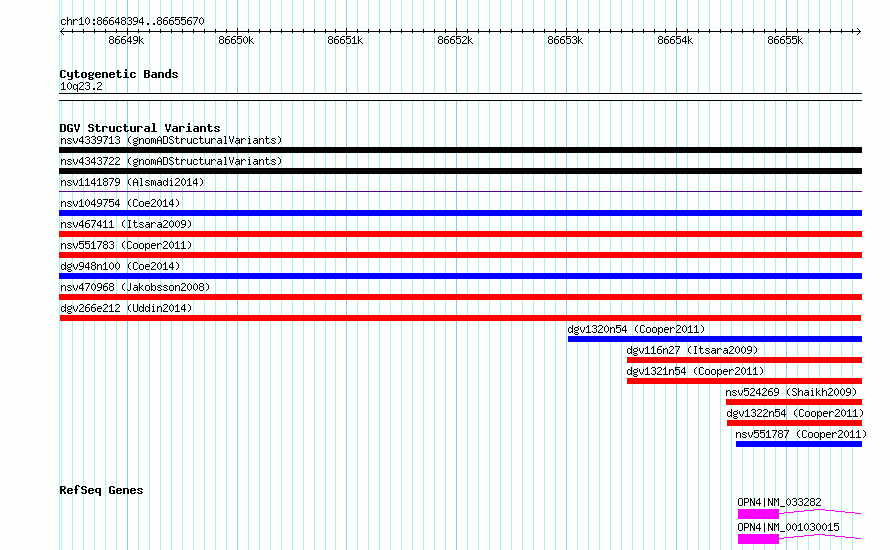
Task: Click the 86650k ruler tick label
Action: click(236, 40)
